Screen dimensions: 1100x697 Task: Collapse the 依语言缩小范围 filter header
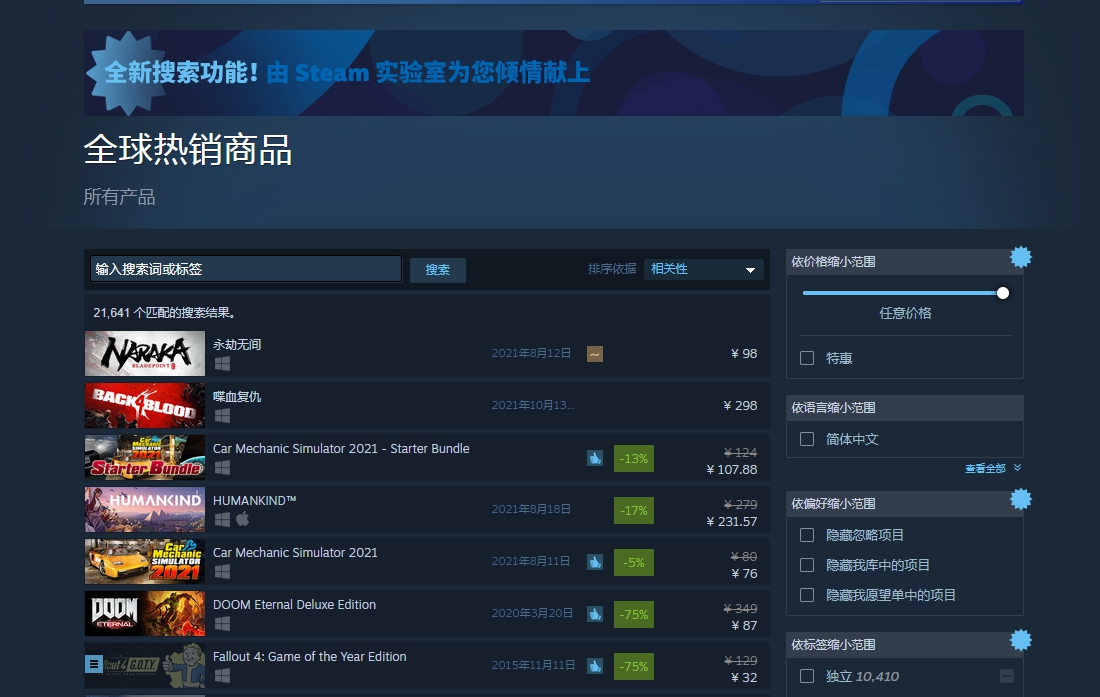(x=904, y=408)
